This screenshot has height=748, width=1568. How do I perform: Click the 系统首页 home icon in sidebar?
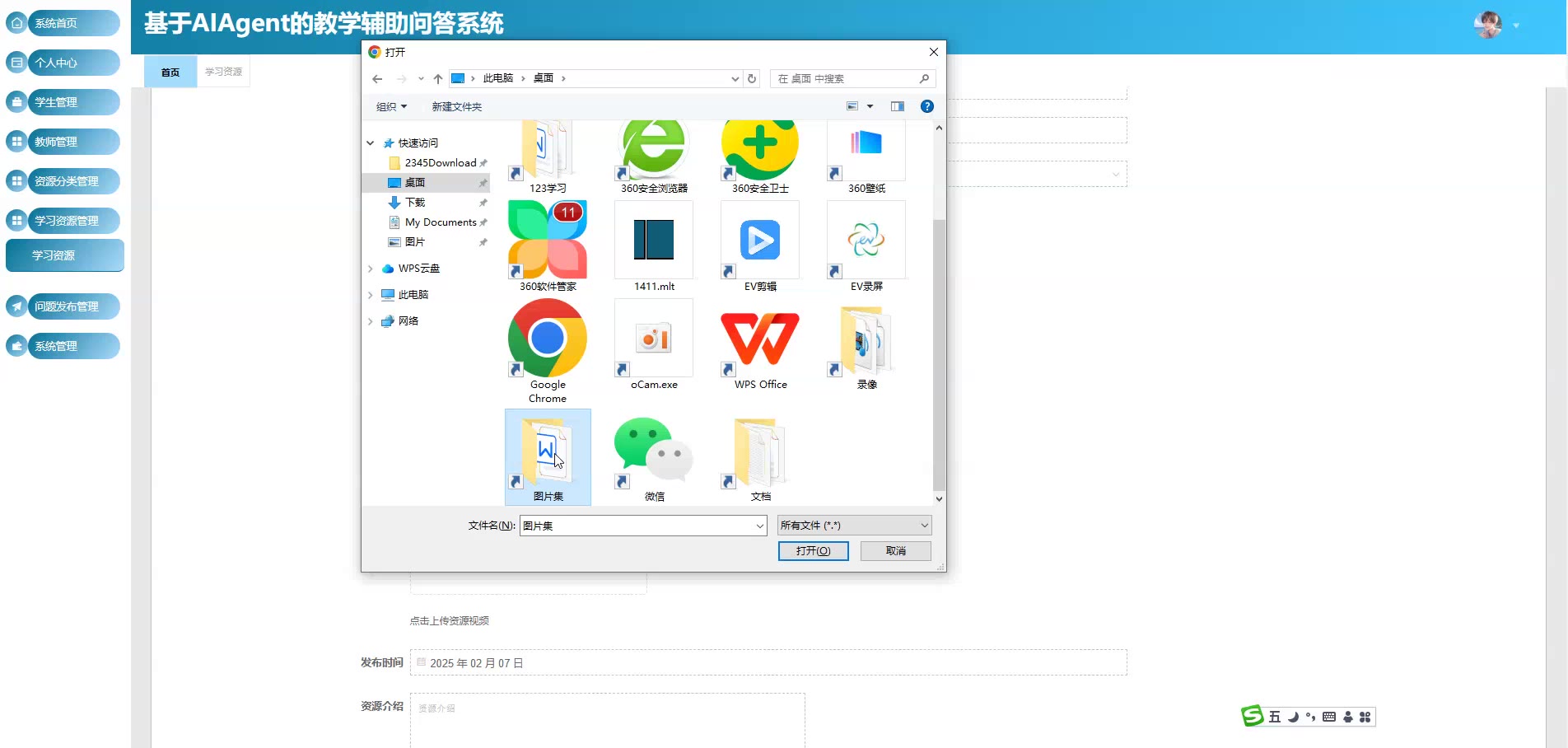point(17,23)
